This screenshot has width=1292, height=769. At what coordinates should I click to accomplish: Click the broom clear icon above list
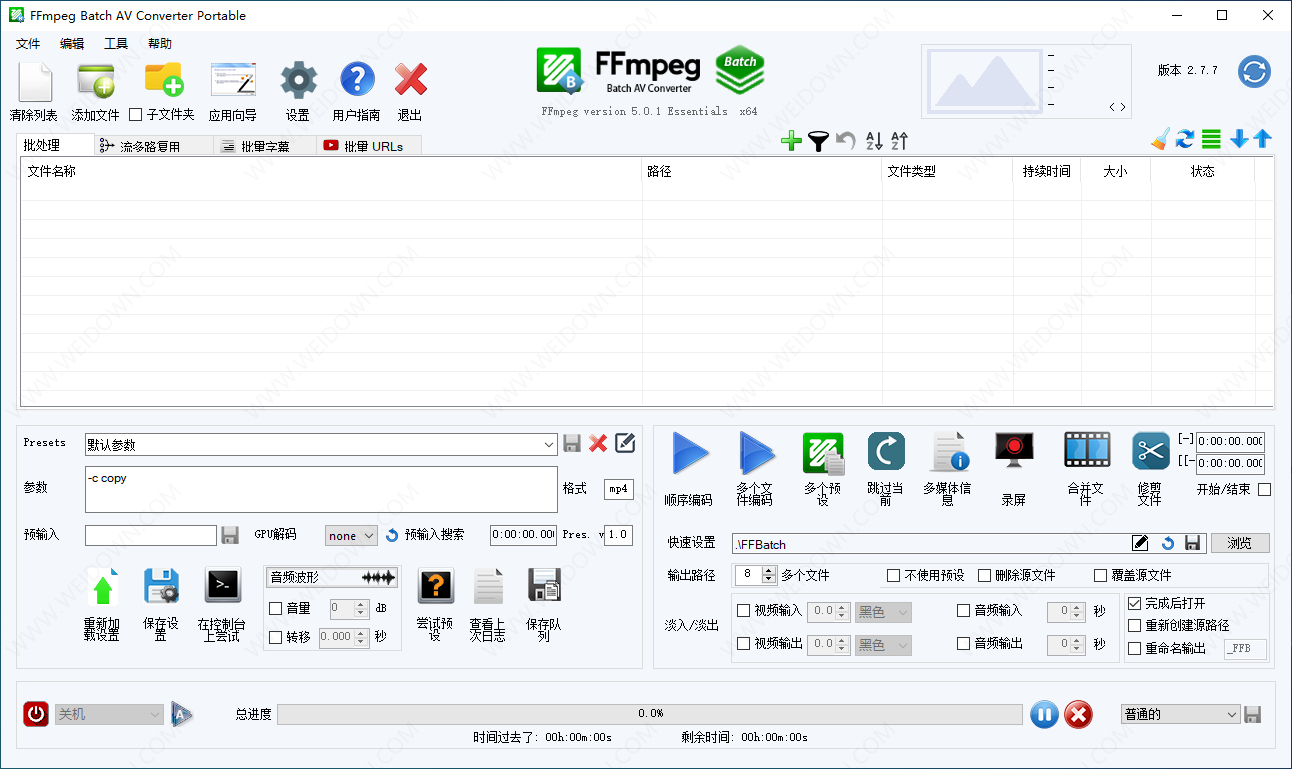coord(1160,140)
